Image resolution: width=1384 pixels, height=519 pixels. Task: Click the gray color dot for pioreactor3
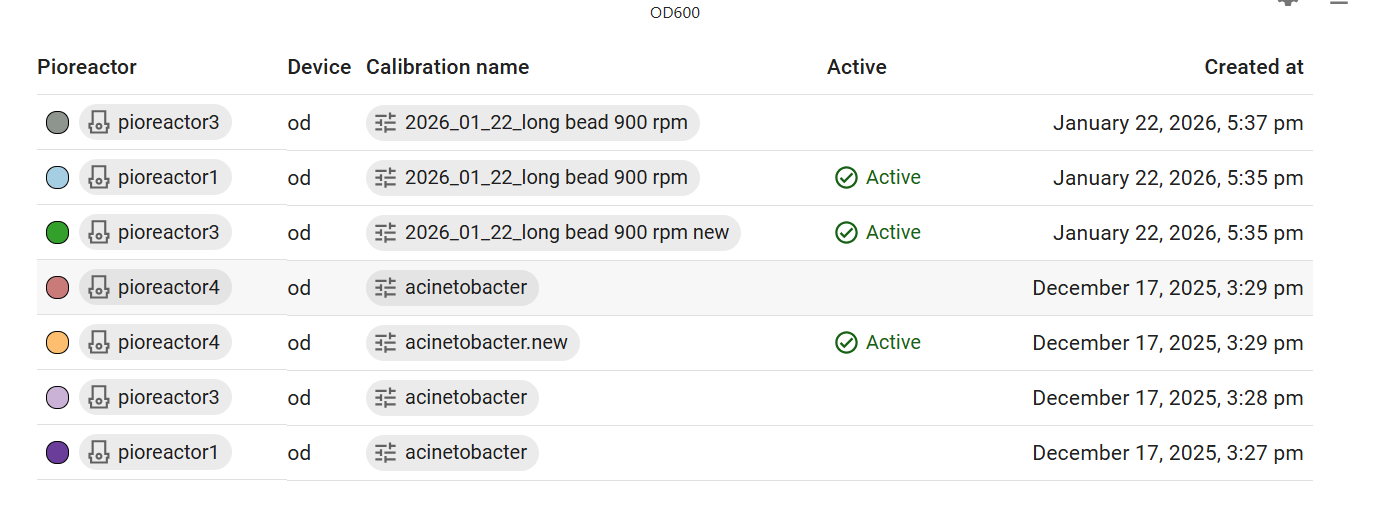coord(58,123)
